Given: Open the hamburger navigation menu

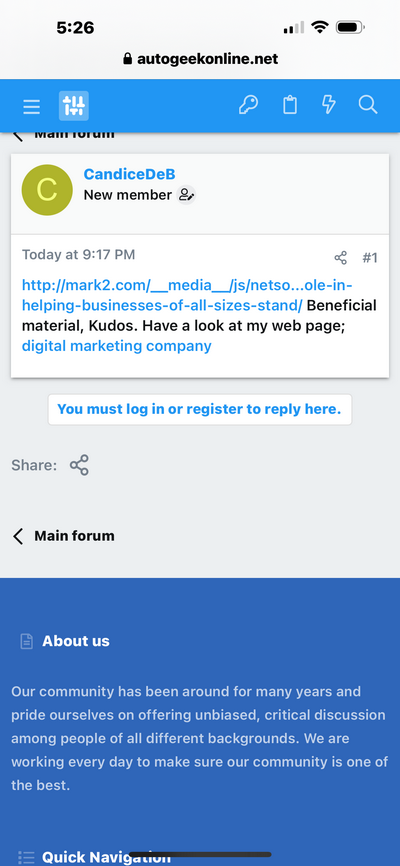Looking at the screenshot, I should point(31,106).
